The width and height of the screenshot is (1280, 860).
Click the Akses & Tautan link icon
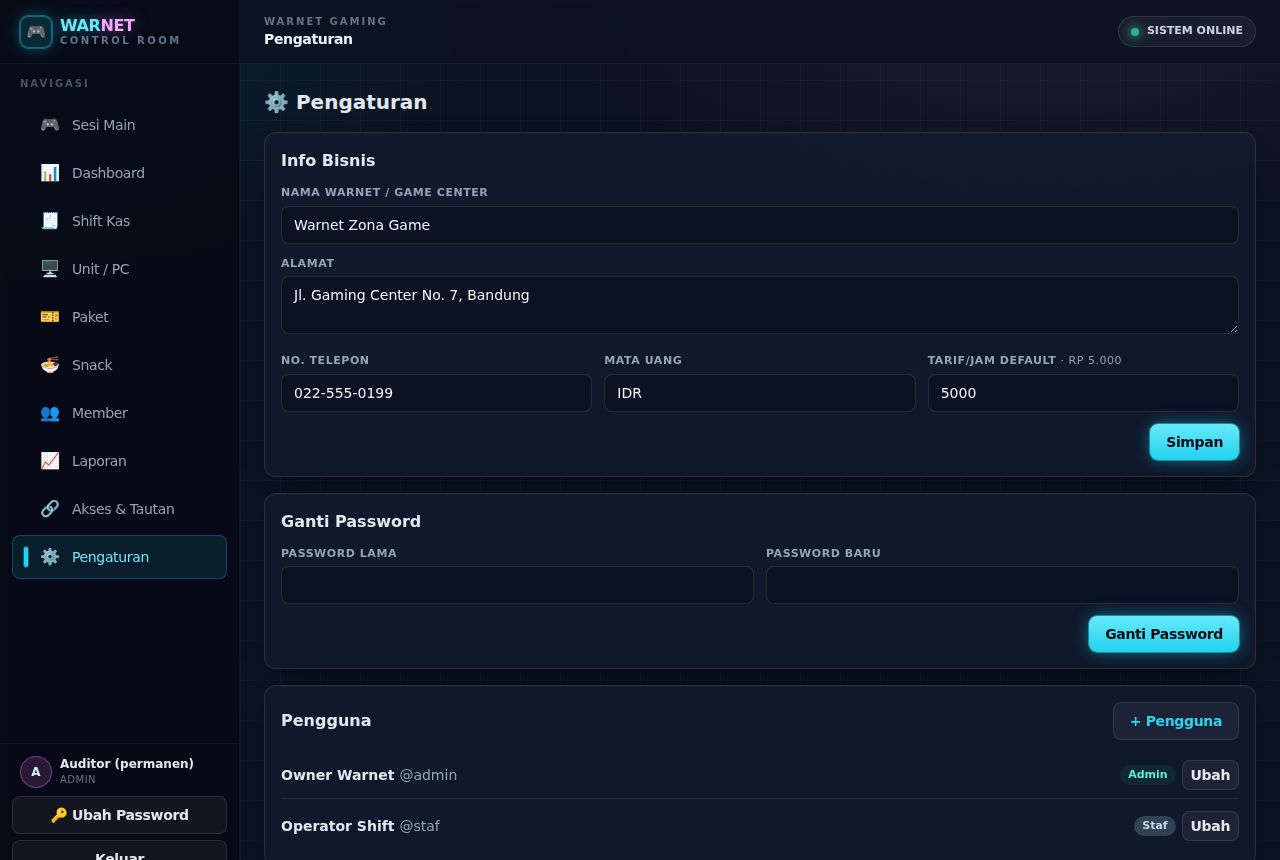(50, 509)
